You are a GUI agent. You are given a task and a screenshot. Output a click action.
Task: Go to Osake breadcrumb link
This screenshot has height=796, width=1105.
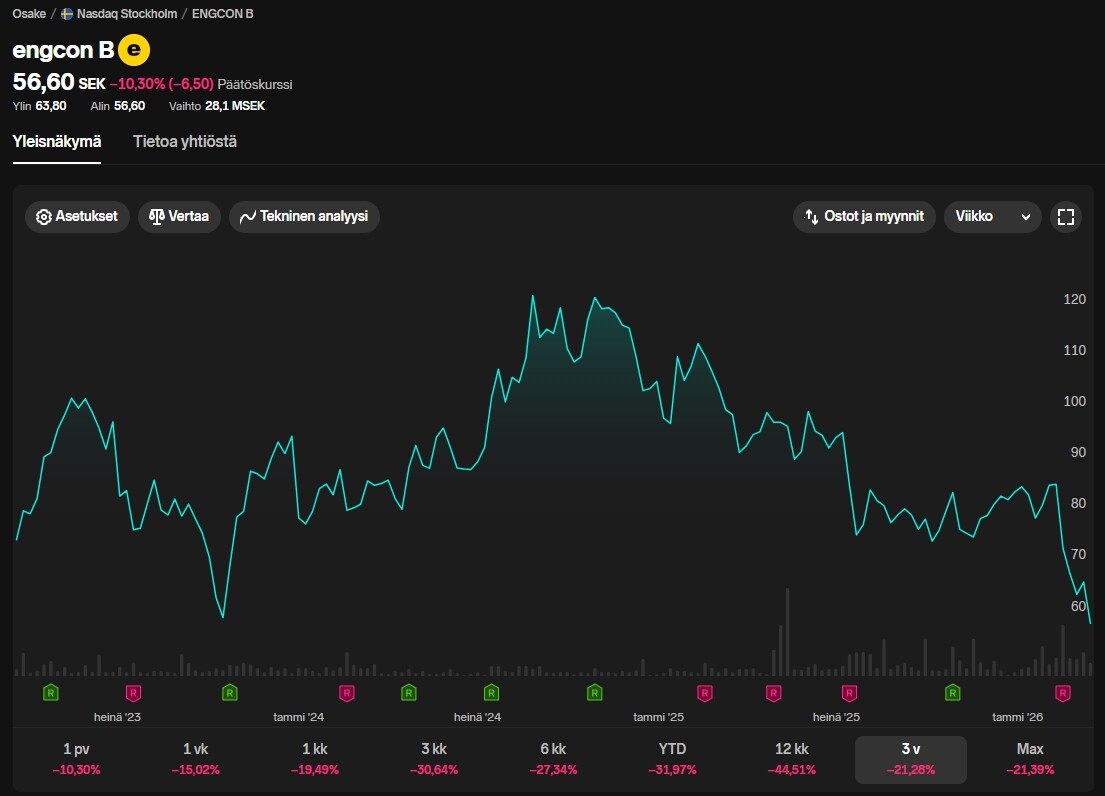[x=29, y=14]
